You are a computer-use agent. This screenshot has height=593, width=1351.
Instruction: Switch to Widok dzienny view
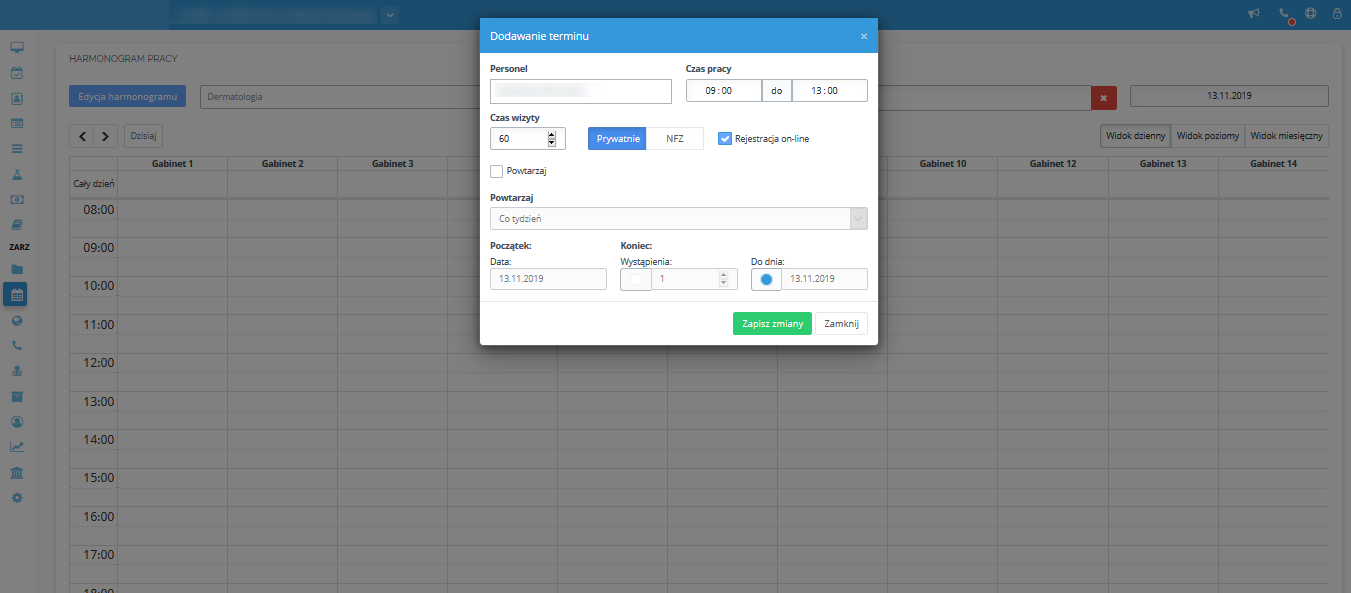tap(1135, 136)
